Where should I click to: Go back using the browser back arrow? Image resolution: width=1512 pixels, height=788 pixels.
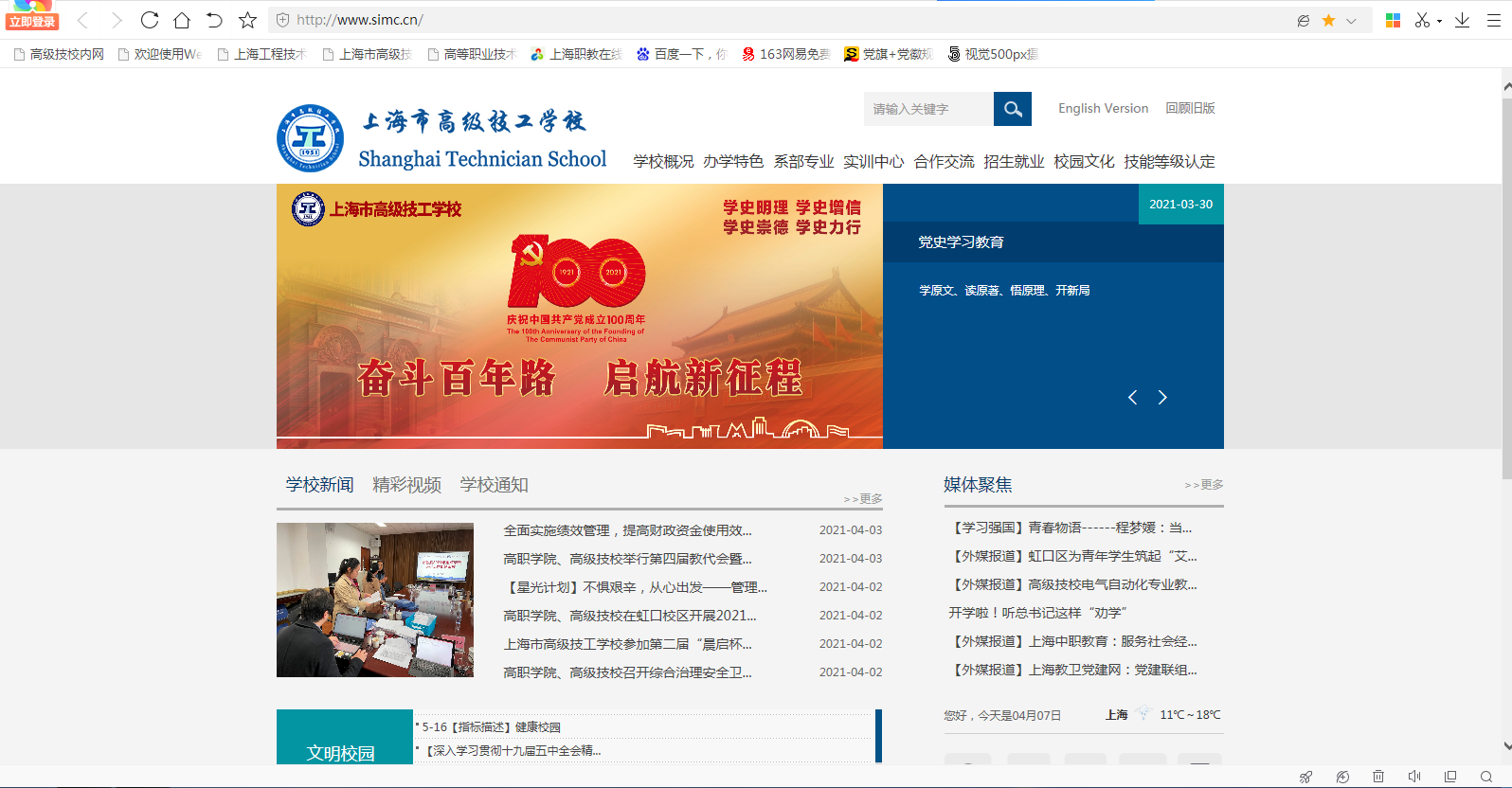coord(83,20)
